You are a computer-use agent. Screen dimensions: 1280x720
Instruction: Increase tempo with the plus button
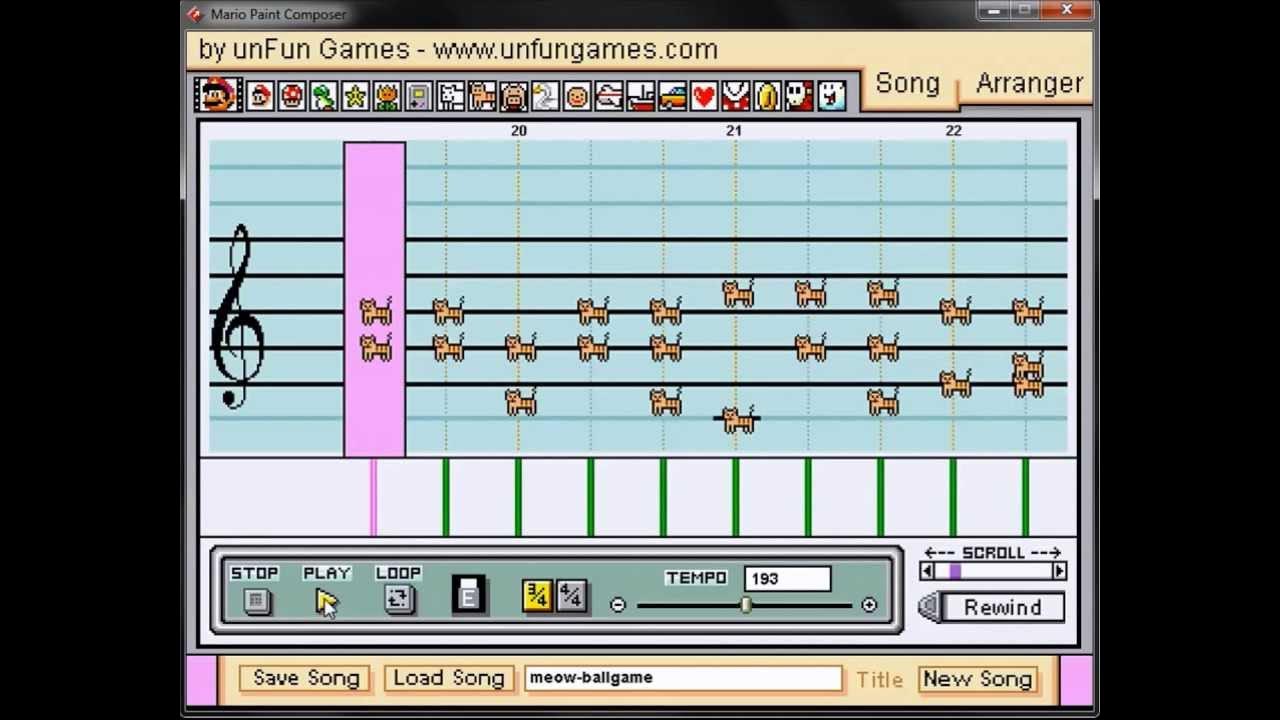(x=868, y=605)
